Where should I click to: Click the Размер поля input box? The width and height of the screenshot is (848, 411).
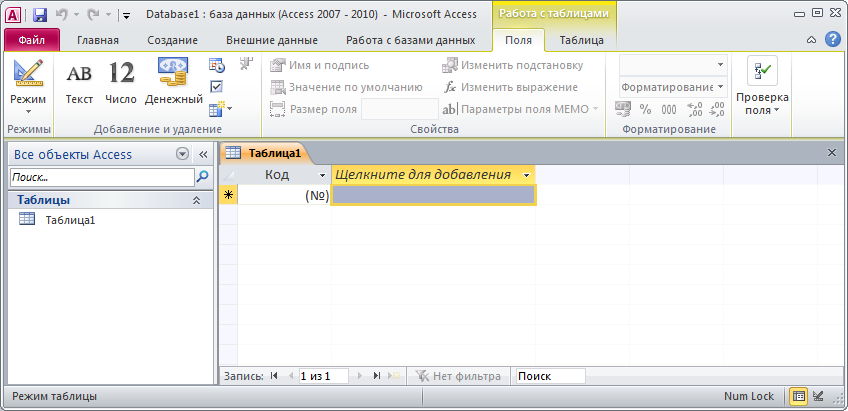pos(400,109)
